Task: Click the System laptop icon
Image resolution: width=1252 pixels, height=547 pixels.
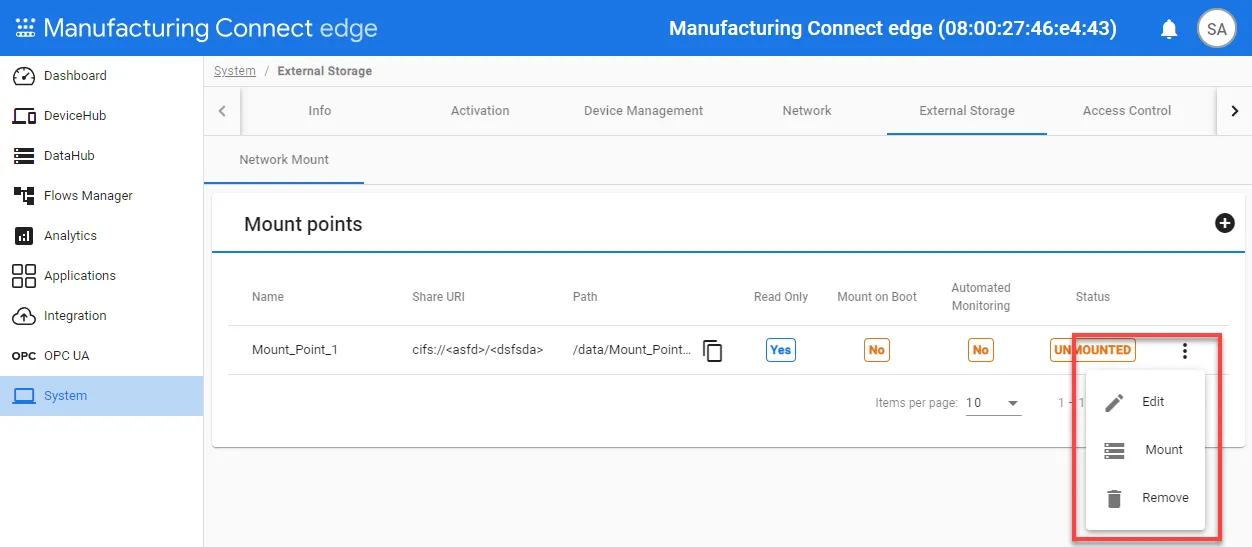Action: click(x=24, y=396)
